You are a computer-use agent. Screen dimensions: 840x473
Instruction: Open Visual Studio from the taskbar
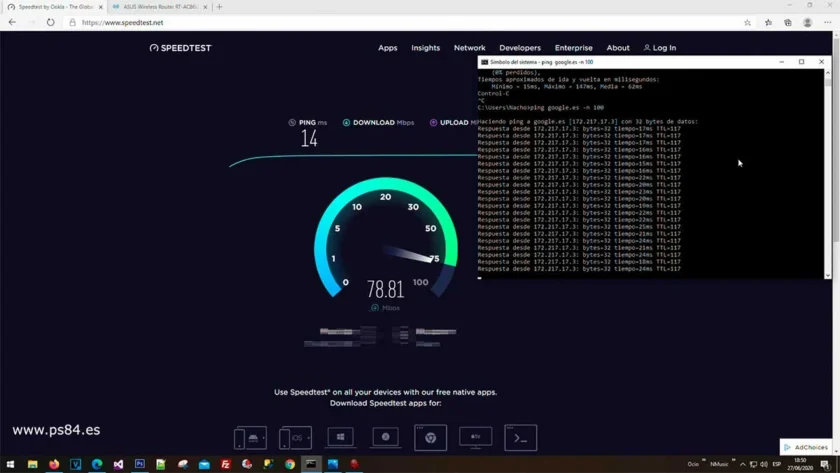coord(118,464)
